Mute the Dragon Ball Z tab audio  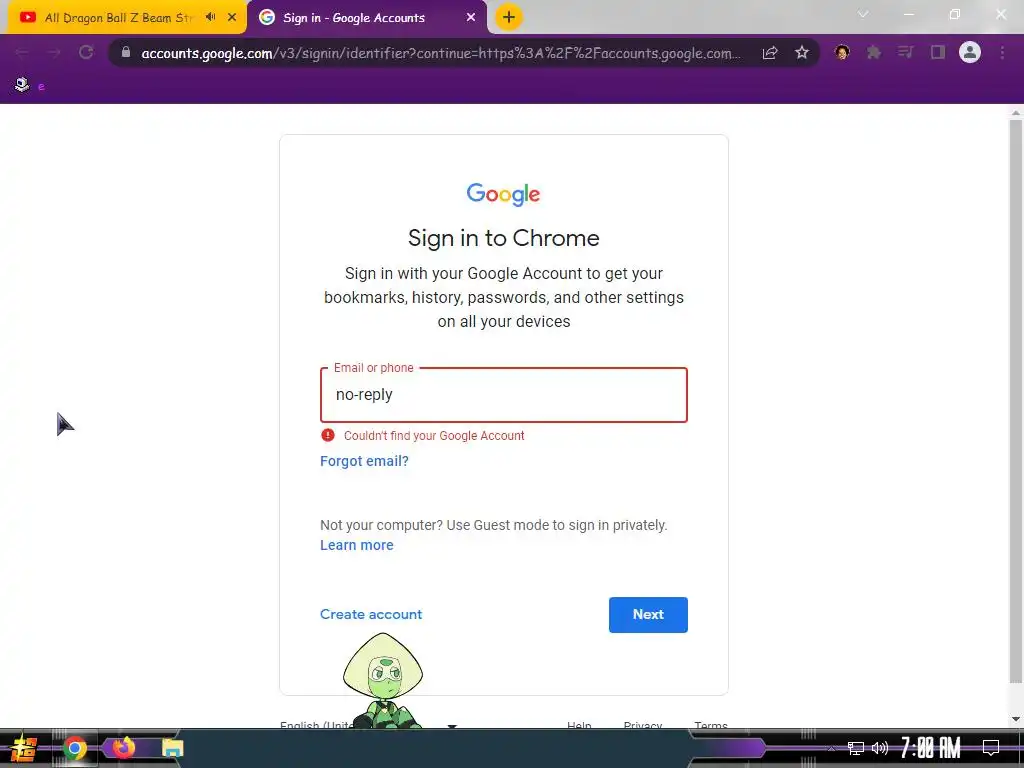pyautogui.click(x=210, y=17)
